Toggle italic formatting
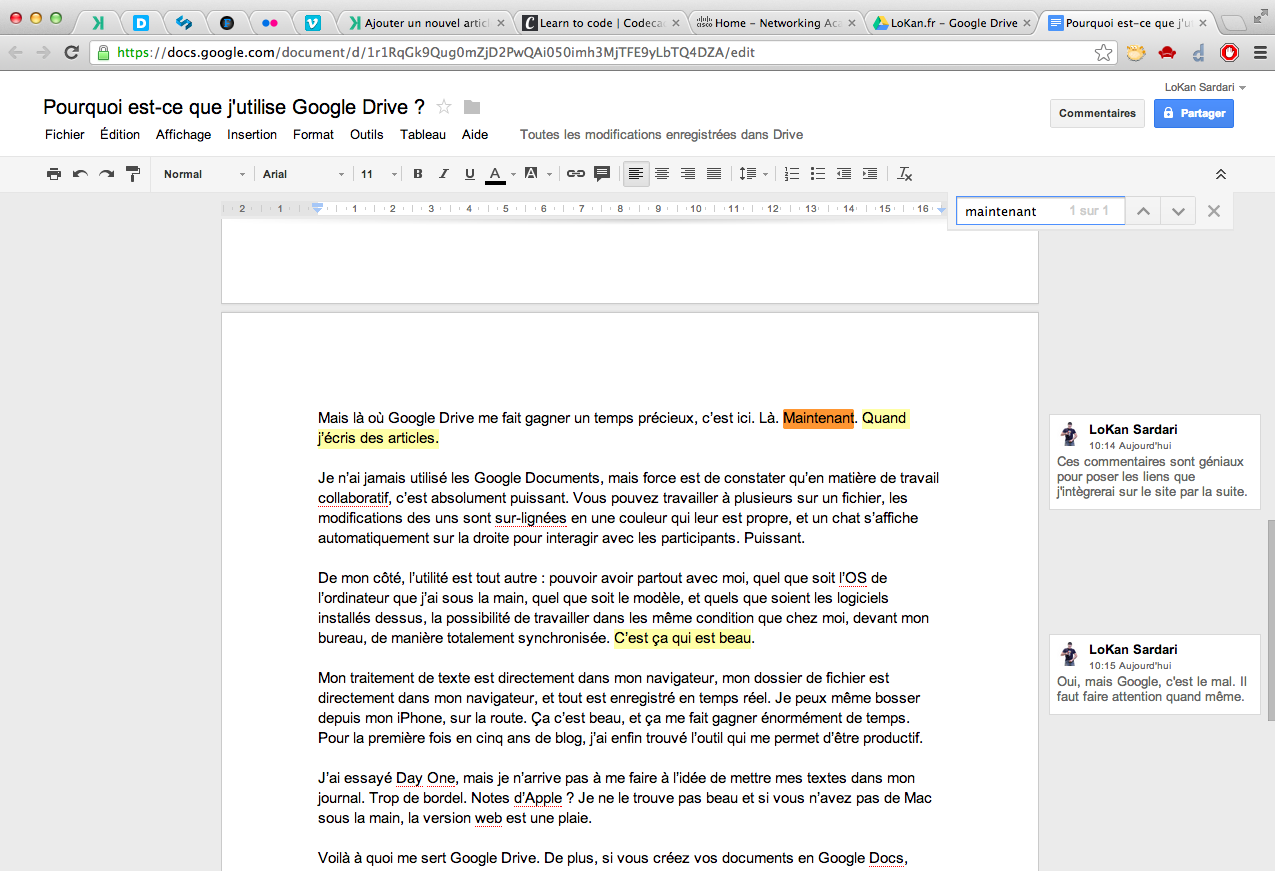The image size is (1275, 871). 443,173
